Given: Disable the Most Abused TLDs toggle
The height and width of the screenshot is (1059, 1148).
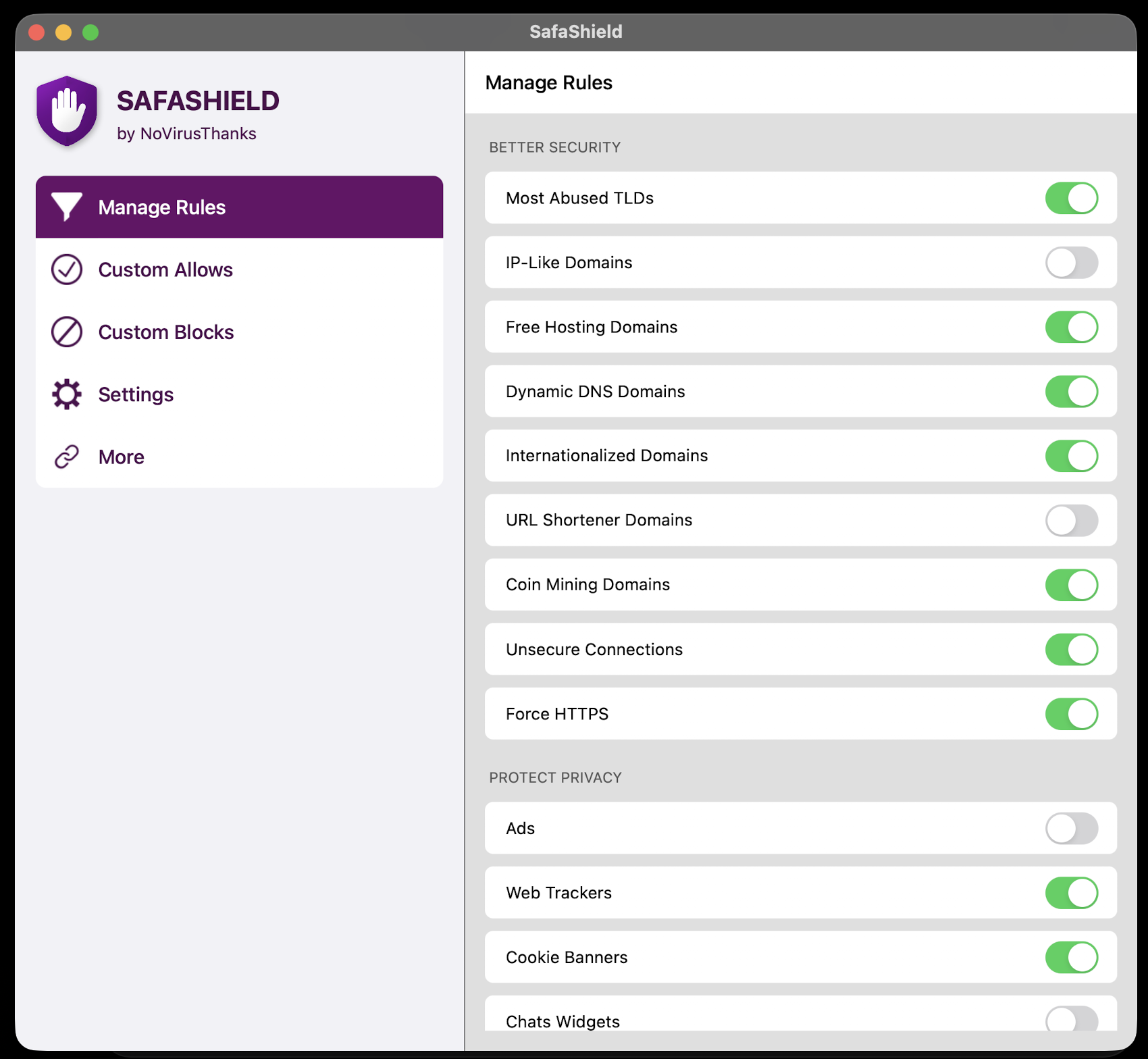Looking at the screenshot, I should click(1072, 198).
